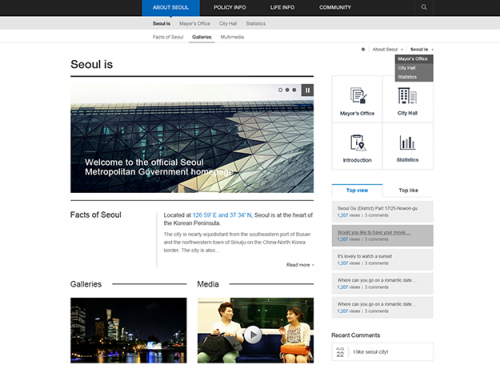Pause the banner slideshow
The image size is (500, 365).
[307, 90]
